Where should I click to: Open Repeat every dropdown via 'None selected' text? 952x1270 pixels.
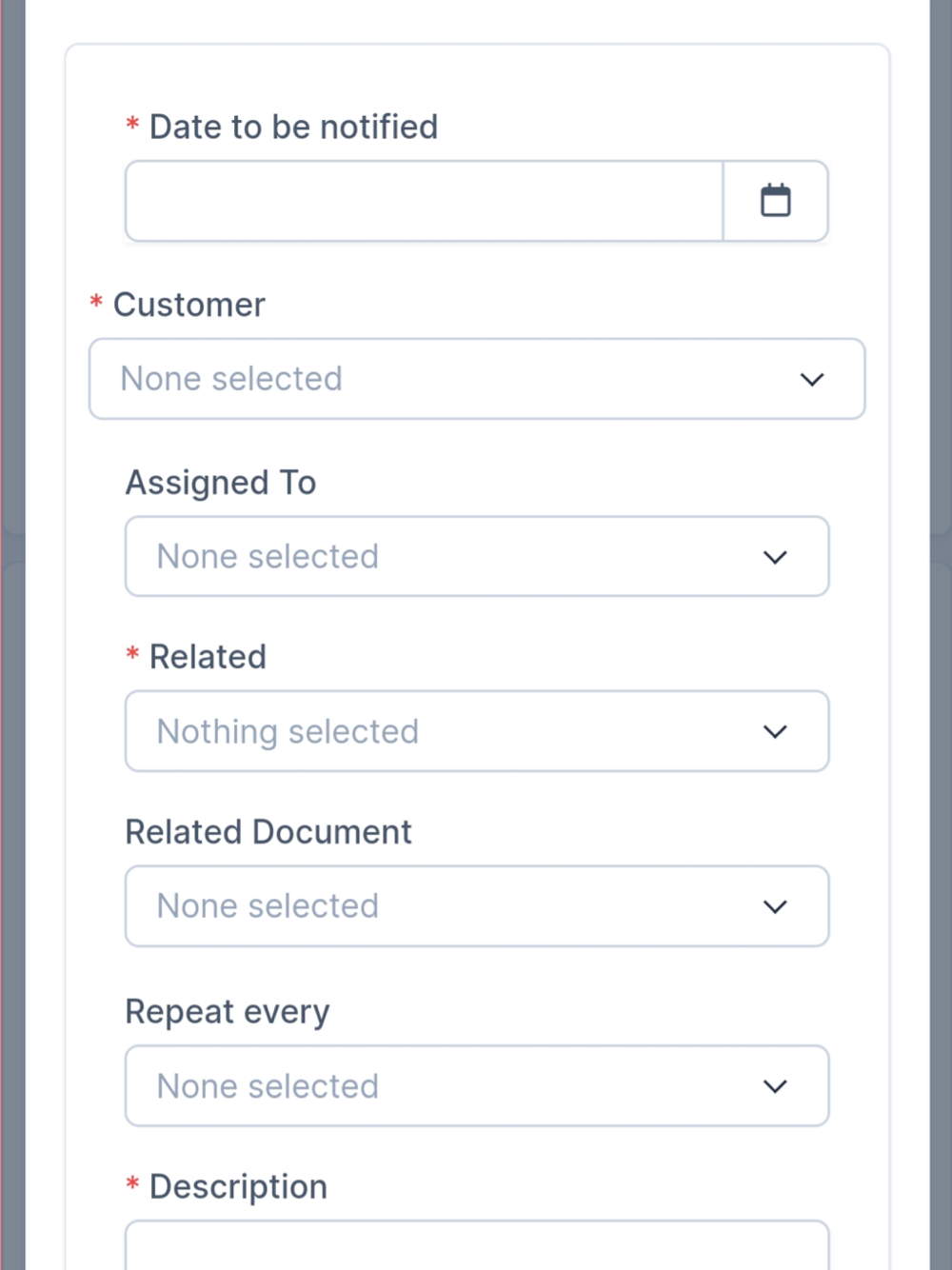pos(268,1086)
